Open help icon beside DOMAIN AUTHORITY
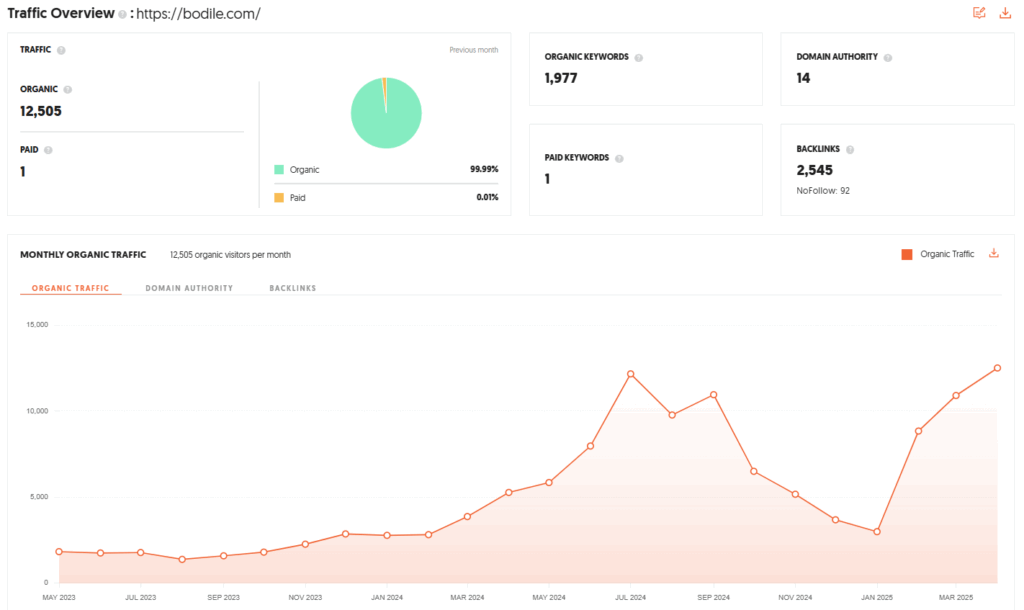 pos(888,57)
